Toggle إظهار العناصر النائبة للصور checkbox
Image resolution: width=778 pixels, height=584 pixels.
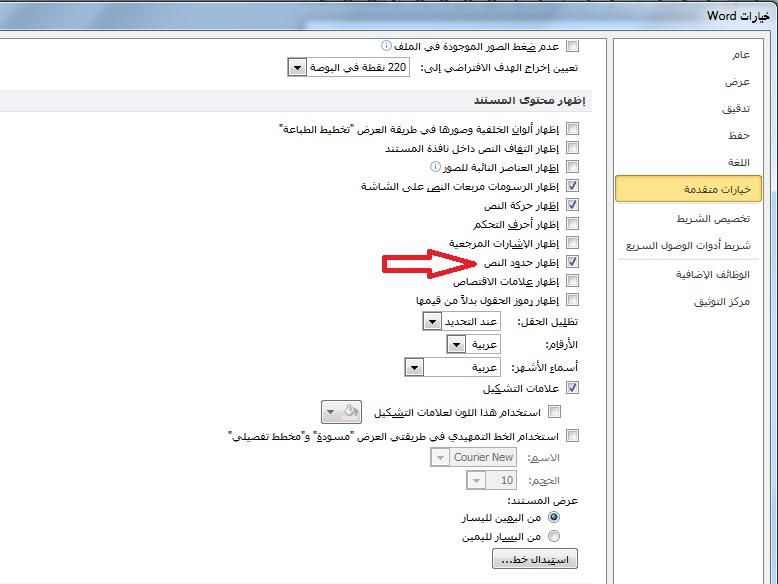pos(572,167)
